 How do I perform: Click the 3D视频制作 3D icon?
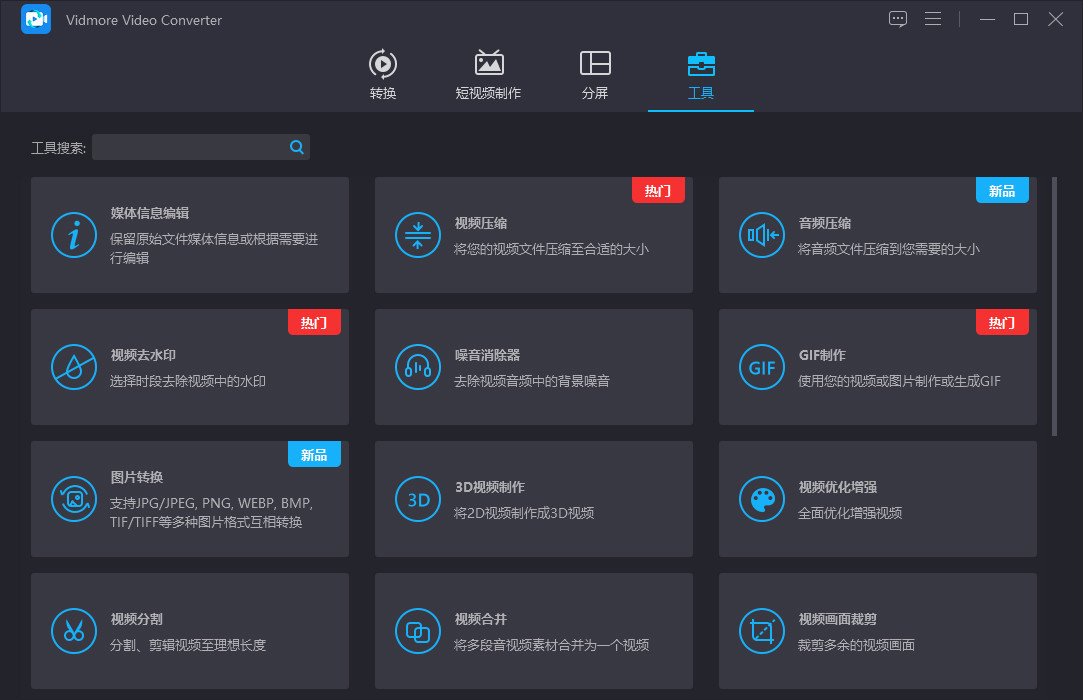[418, 499]
